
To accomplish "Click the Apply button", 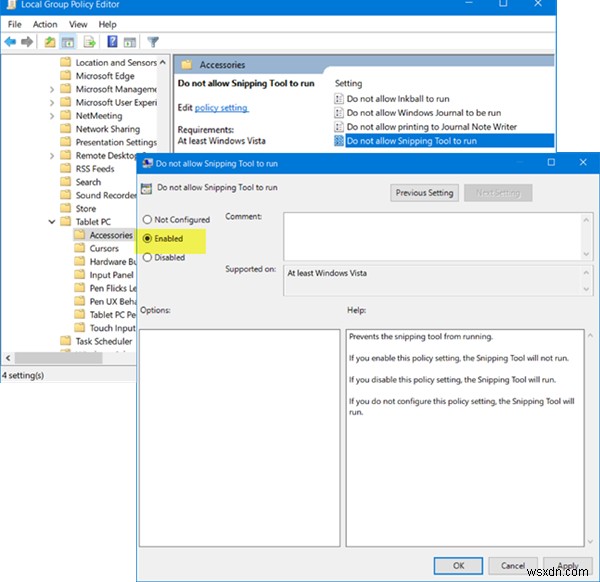I will click(568, 566).
